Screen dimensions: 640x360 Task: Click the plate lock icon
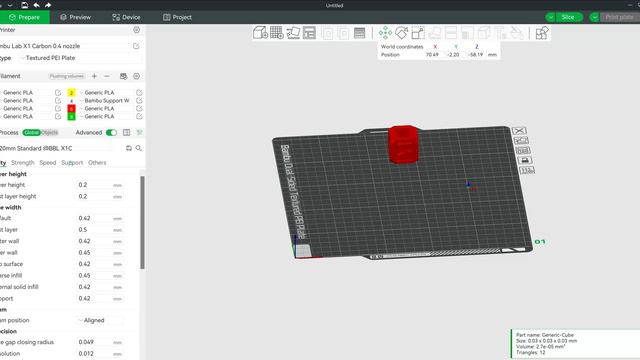pyautogui.click(x=525, y=160)
